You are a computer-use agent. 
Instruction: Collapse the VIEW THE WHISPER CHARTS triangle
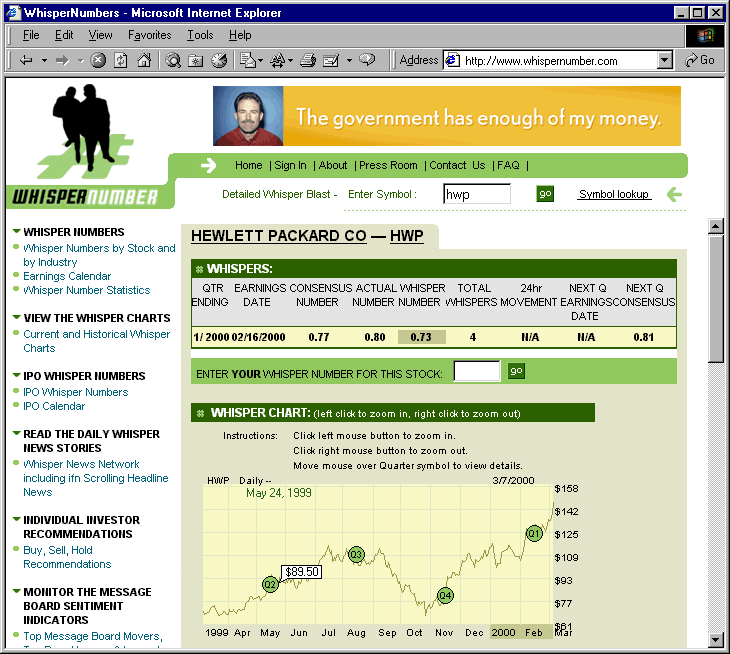pyautogui.click(x=16, y=317)
